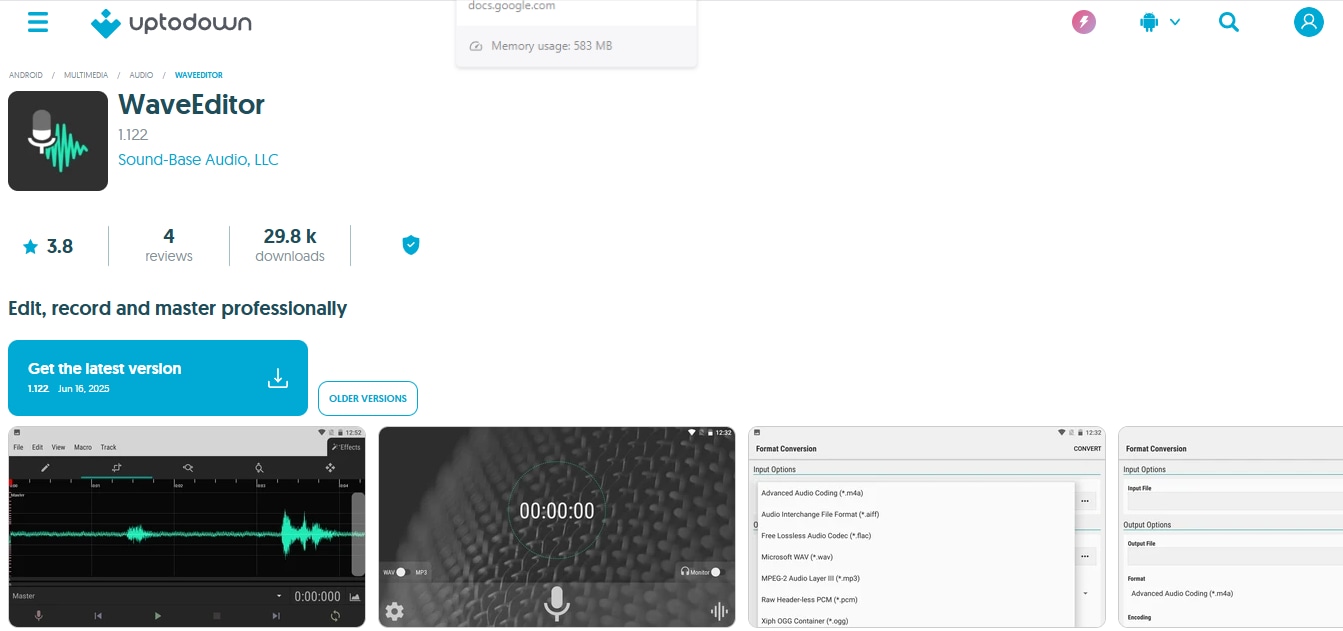1343x631 pixels.
Task: Open the Format Conversion output options screenshot
Action: point(1230,527)
